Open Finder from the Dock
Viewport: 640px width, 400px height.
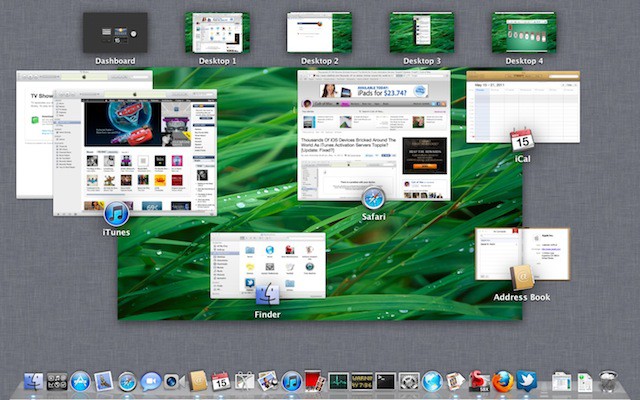point(33,382)
